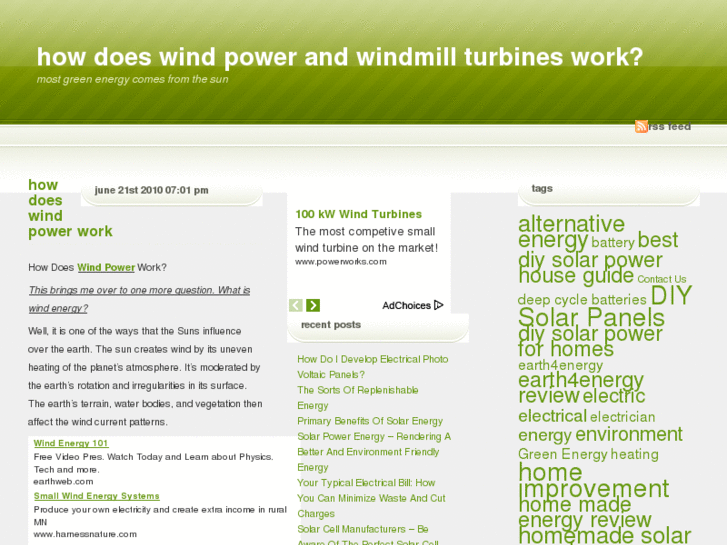The image size is (727, 545).
Task: Visit the www.powerworks.com ad URL
Action: [x=341, y=262]
